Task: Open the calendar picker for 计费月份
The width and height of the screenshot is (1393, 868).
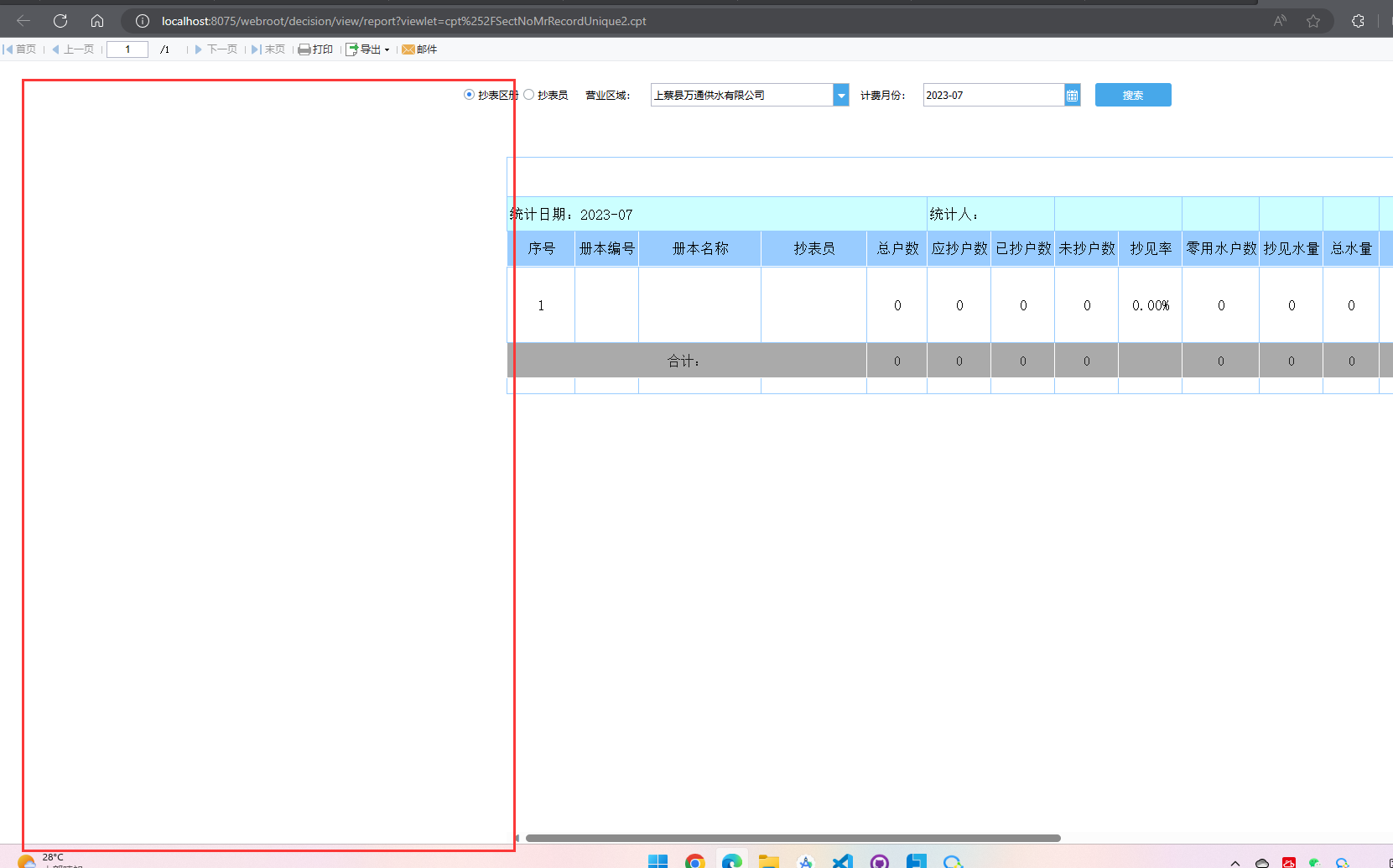Action: (x=1072, y=96)
